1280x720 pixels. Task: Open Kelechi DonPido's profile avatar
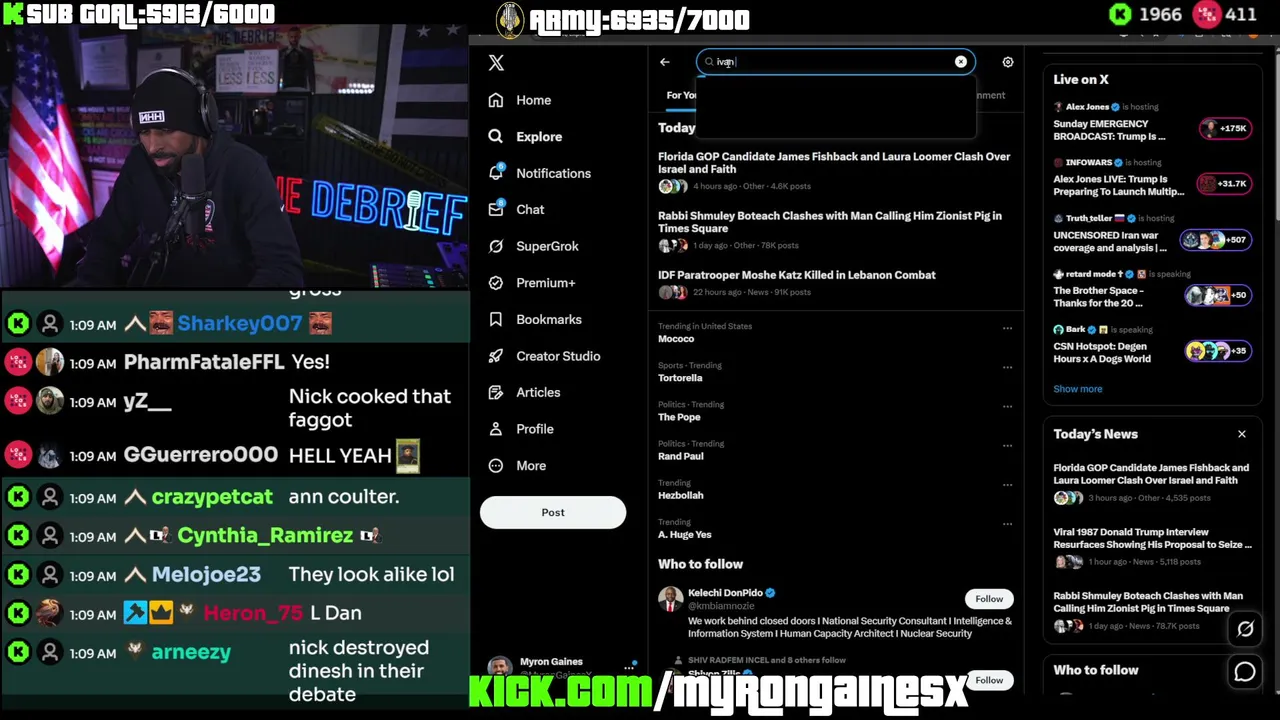click(x=670, y=600)
